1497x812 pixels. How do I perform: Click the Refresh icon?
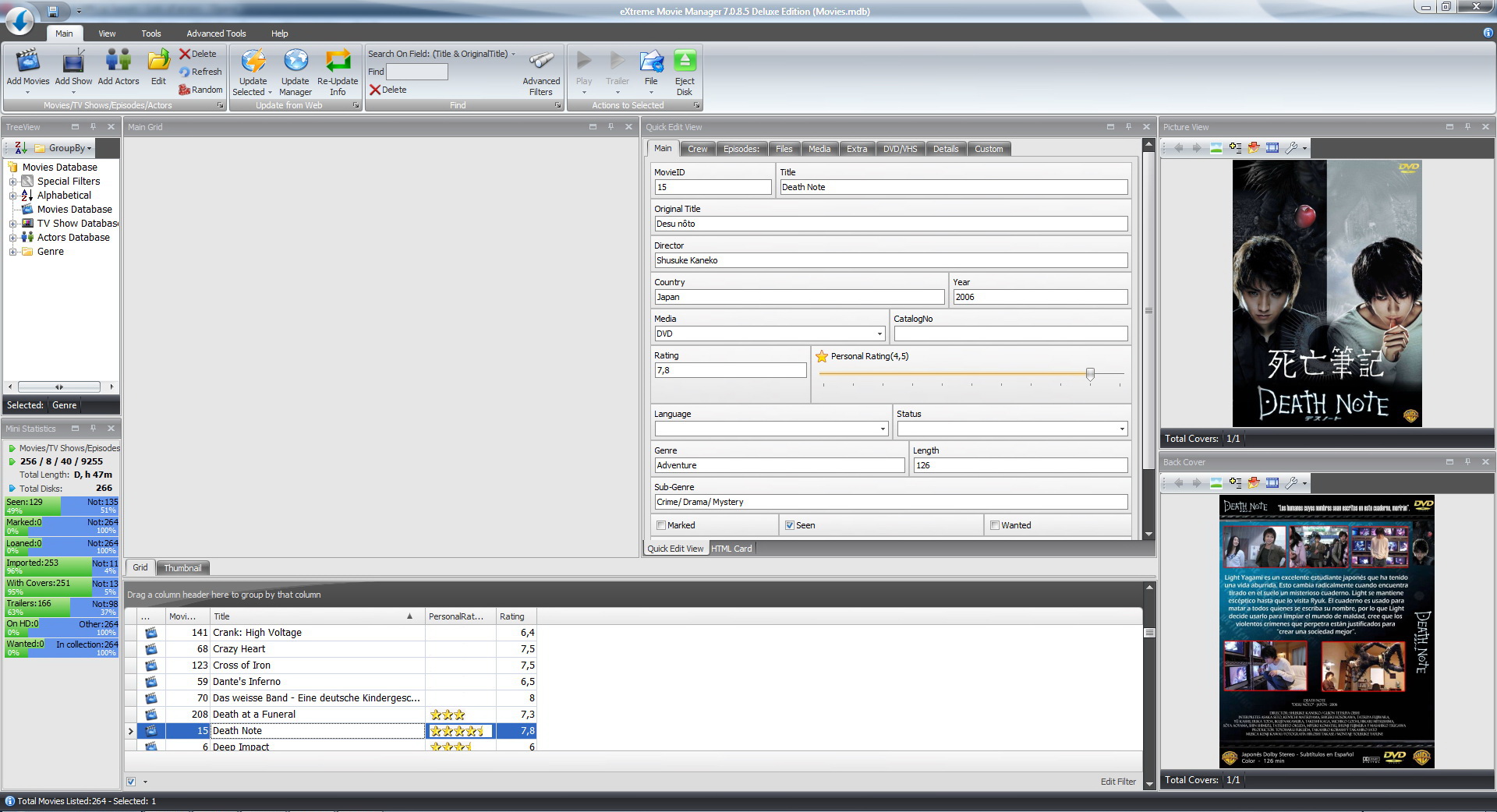[185, 72]
